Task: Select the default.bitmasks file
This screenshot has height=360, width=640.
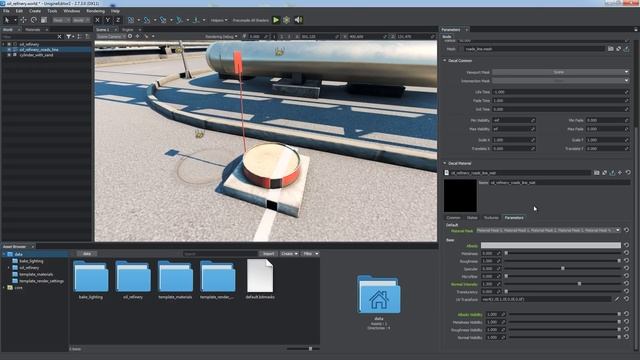Action: coord(260,280)
